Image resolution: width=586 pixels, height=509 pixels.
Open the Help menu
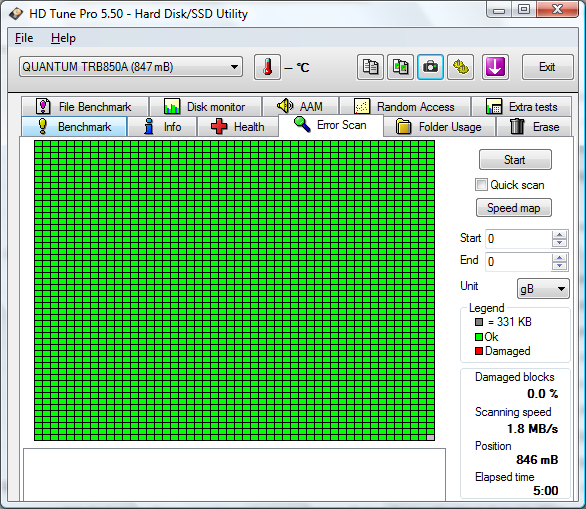(x=63, y=38)
